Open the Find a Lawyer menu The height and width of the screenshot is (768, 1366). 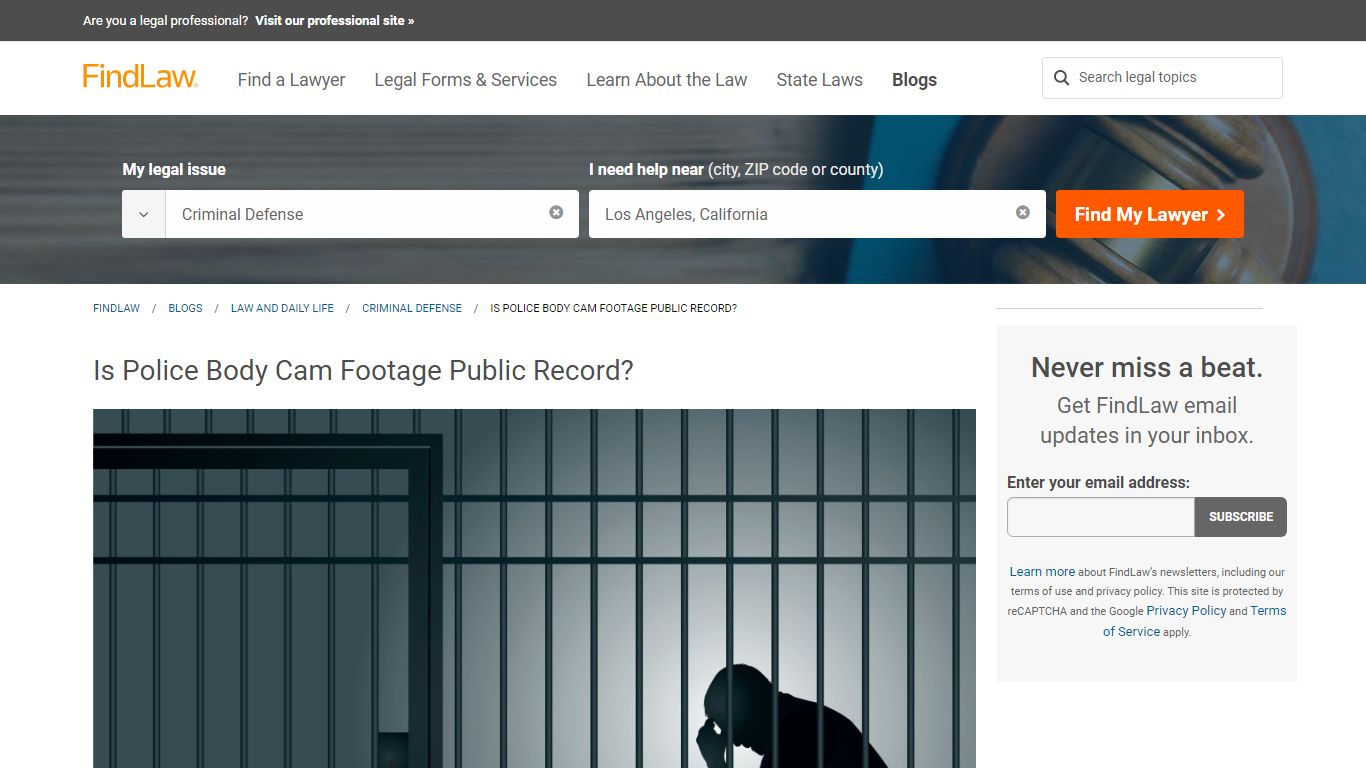click(x=291, y=80)
